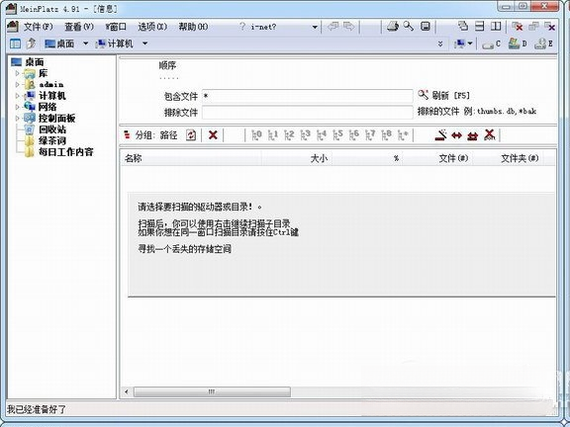
Task: Click the save disk toolbar icon
Action: 425,26
